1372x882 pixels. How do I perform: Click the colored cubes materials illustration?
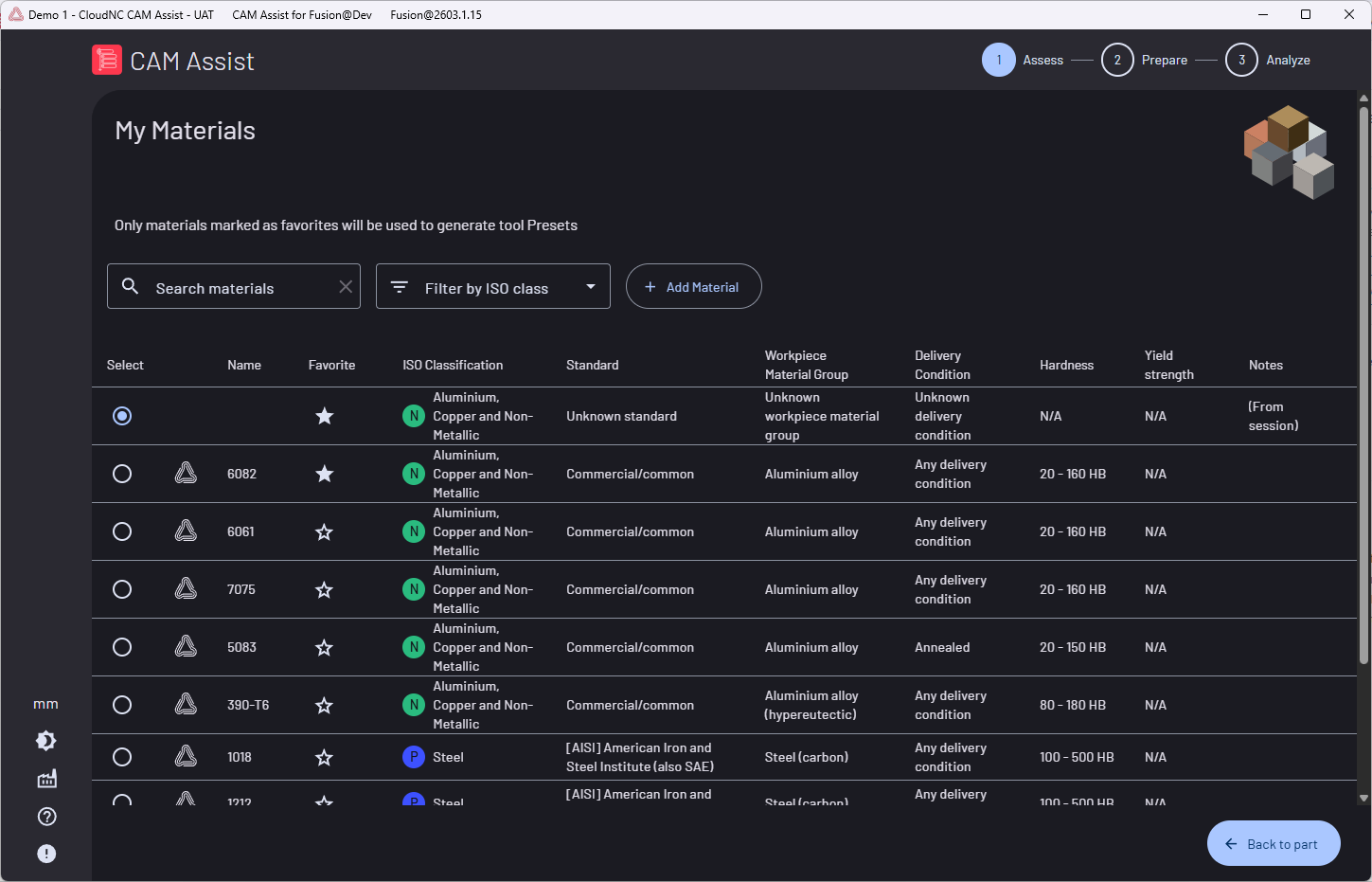pyautogui.click(x=1289, y=152)
